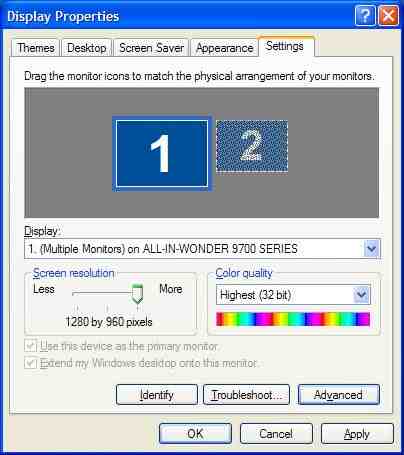Screen dimensions: 404x455
Task: Click the screen resolution slider thumb
Action: click(137, 294)
